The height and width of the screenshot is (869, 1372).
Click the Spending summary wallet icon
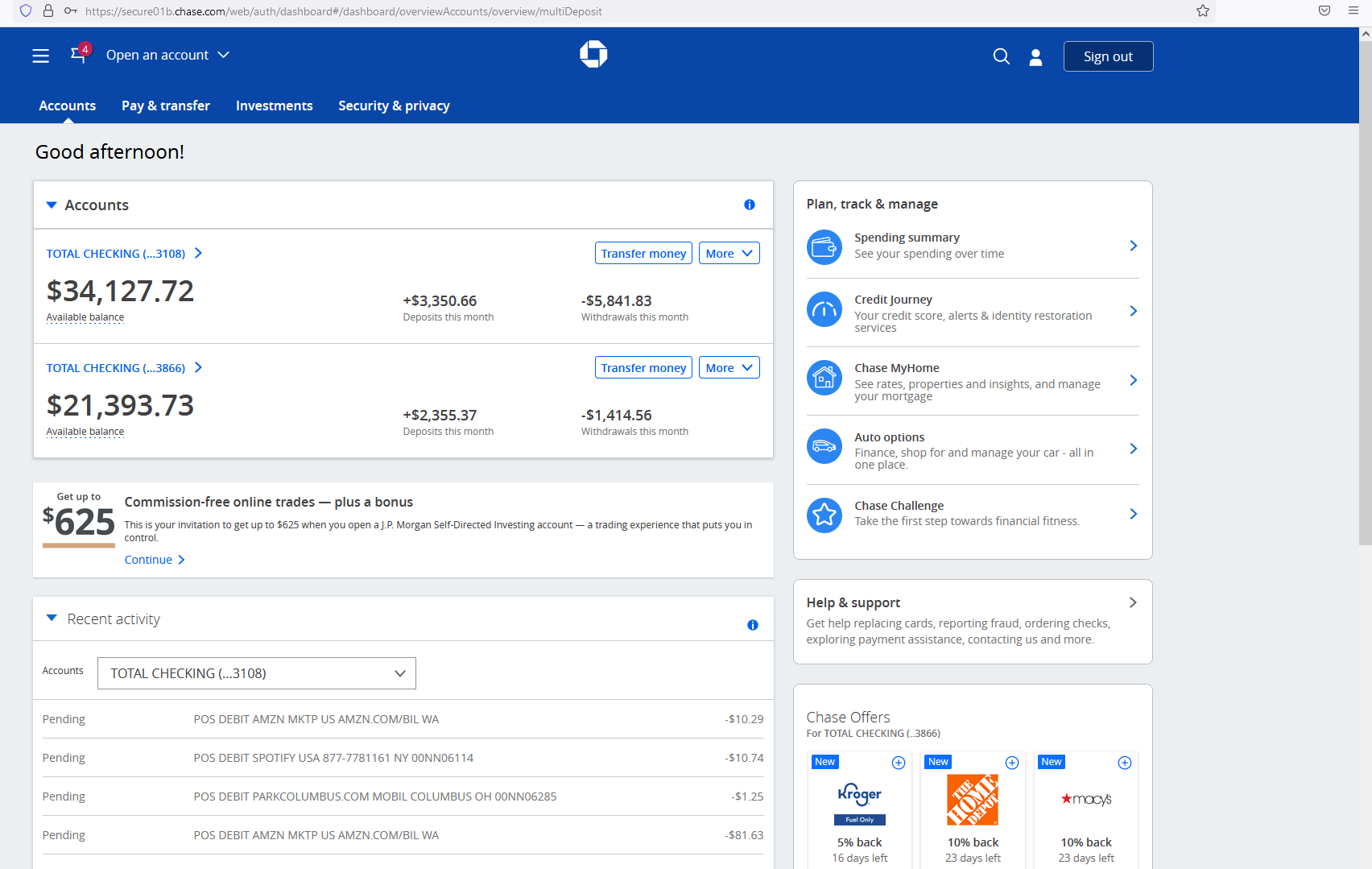[824, 246]
